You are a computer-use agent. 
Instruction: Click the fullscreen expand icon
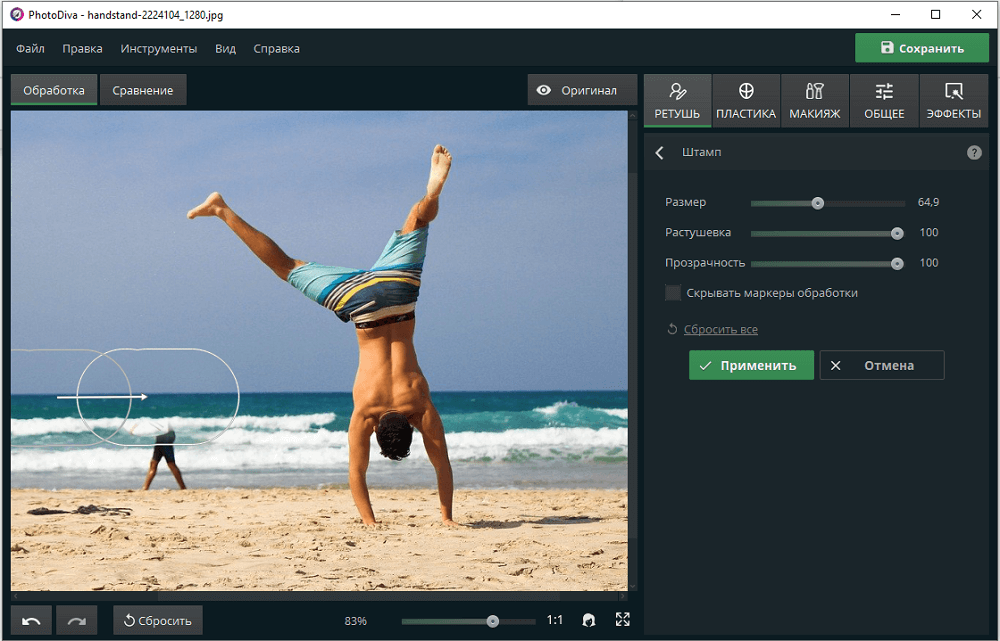tap(622, 620)
